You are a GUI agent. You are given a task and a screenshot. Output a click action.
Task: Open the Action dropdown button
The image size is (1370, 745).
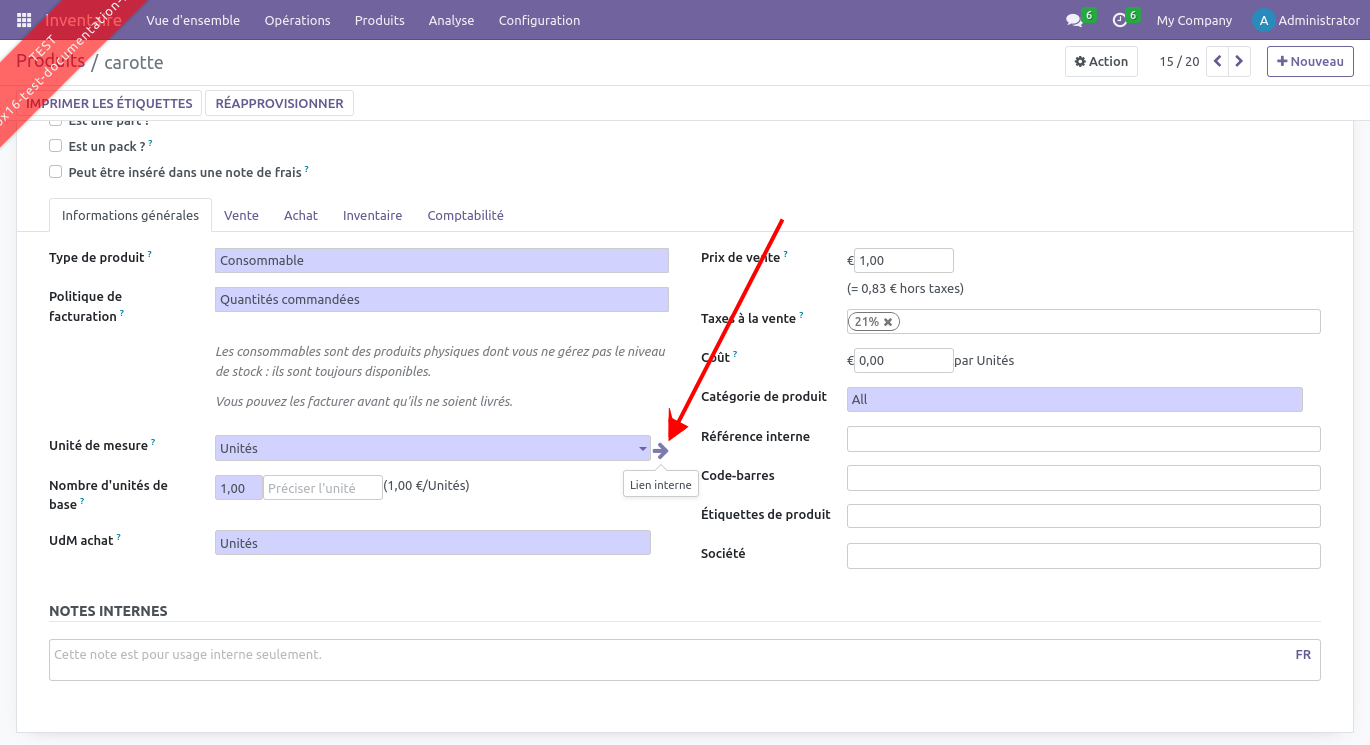[1101, 61]
